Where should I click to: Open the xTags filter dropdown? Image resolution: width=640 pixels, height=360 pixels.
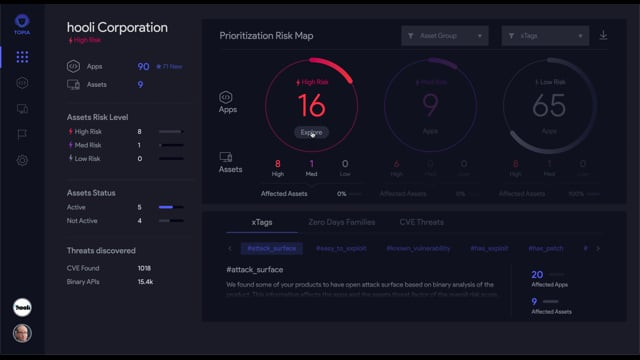pos(545,36)
